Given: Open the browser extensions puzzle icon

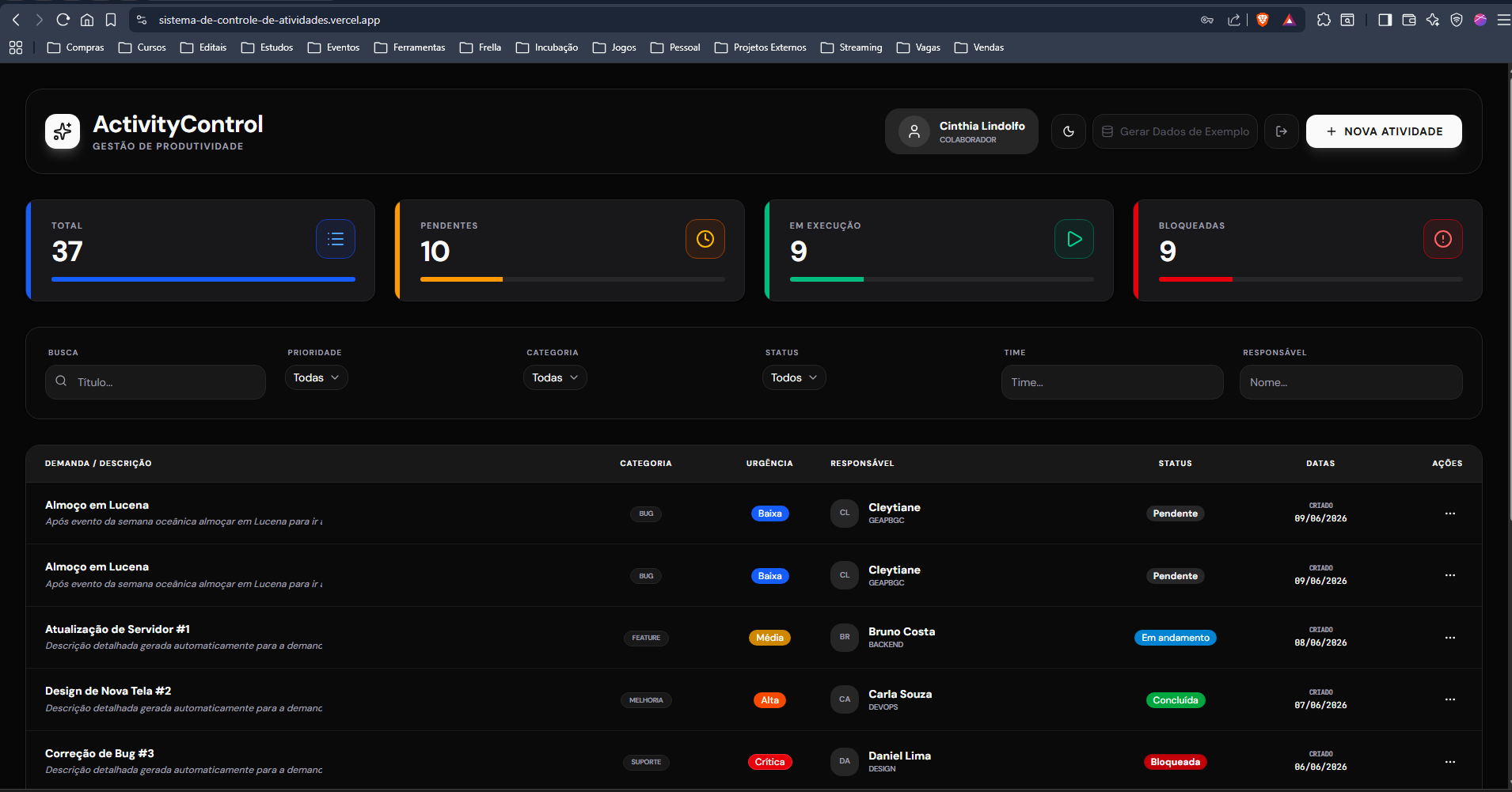Looking at the screenshot, I should click(x=1324, y=20).
